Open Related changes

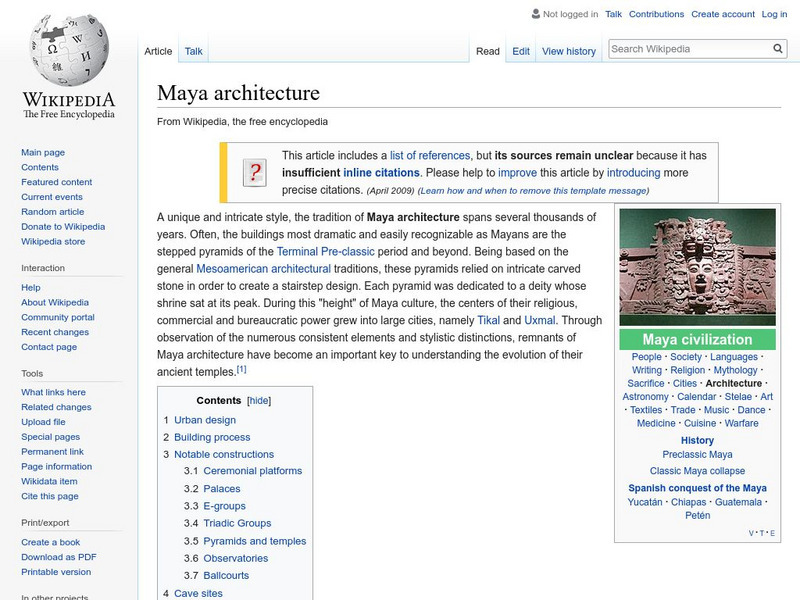56,407
